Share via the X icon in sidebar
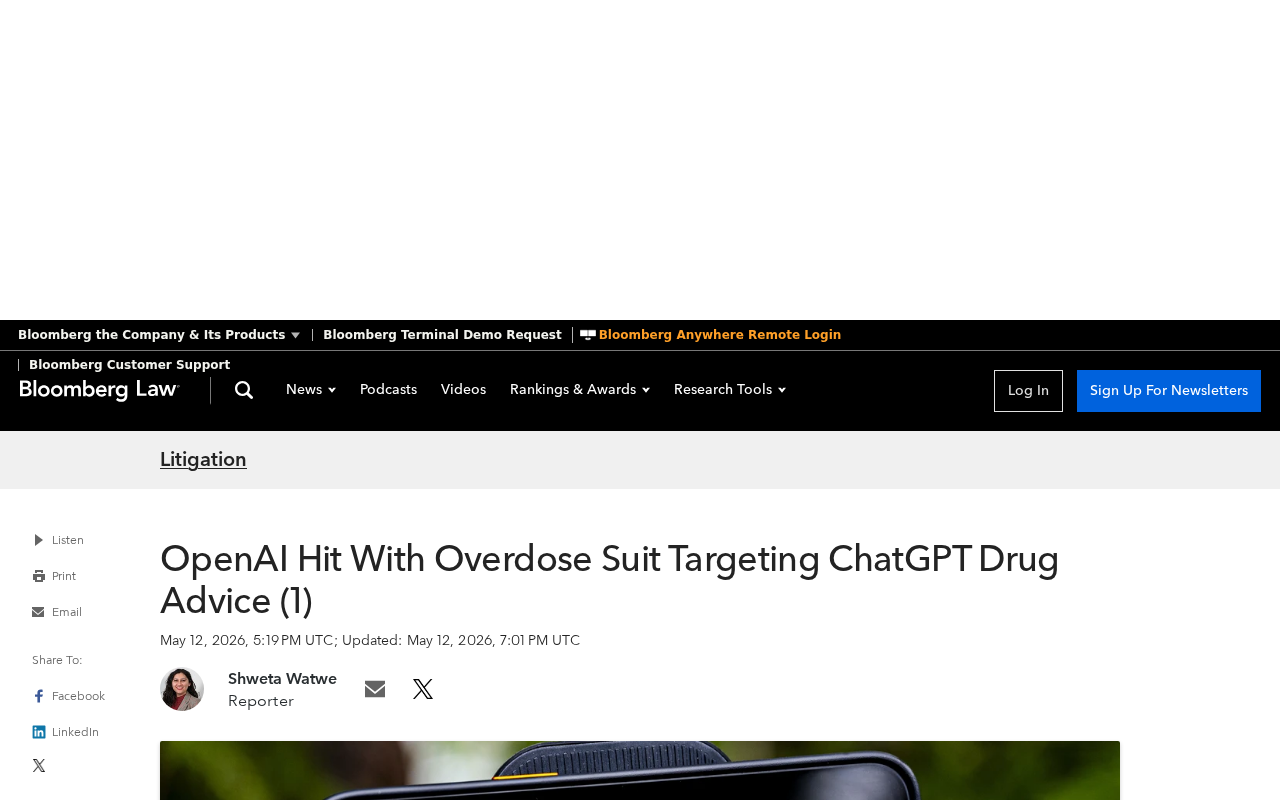Screen dimensions: 1280x800 [x=39, y=766]
